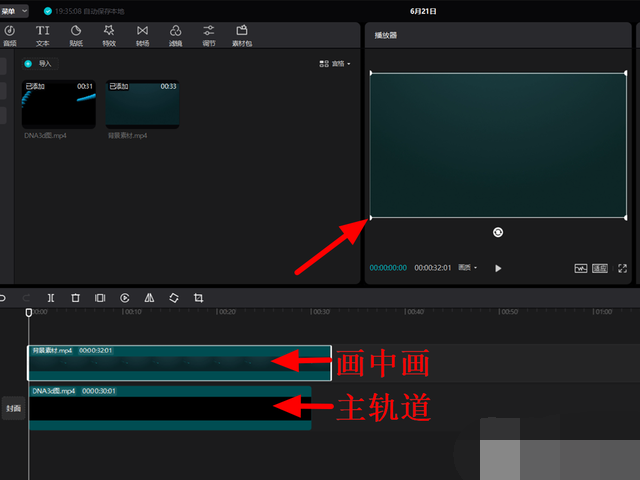The image size is (640, 480).
Task: Open the 滤镜 filters panel
Action: pyautogui.click(x=175, y=36)
